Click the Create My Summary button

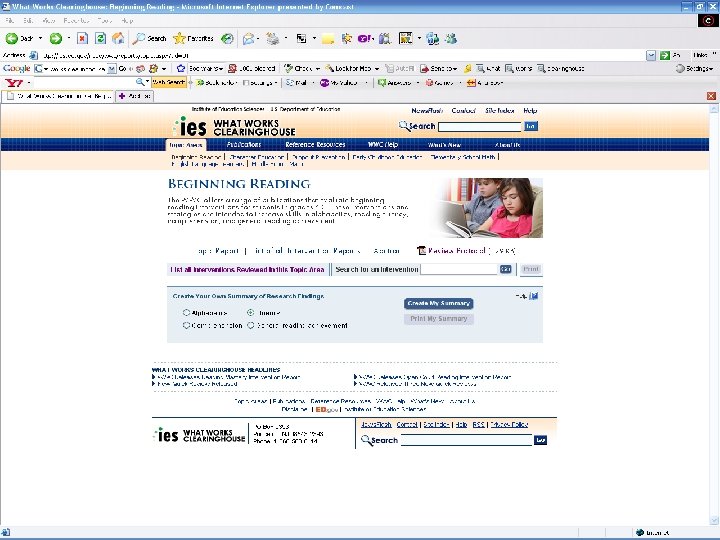[439, 304]
